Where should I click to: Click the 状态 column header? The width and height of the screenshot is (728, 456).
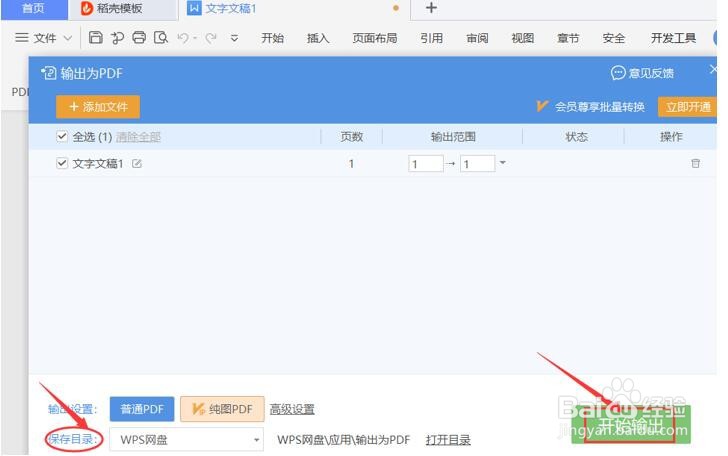click(576, 137)
